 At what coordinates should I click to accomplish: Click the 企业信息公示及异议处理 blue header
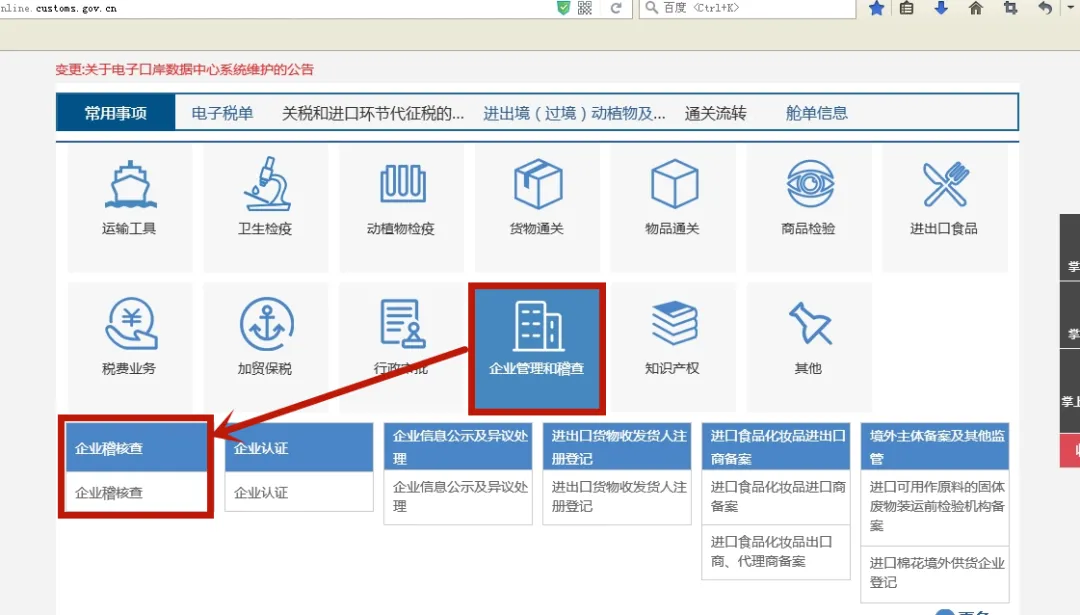(x=458, y=447)
